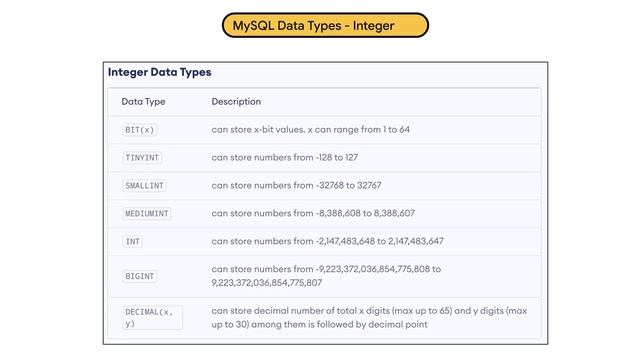The width and height of the screenshot is (640, 360).
Task: Click the 'MySQL Data Types - Integer' title badge
Action: click(x=325, y=25)
